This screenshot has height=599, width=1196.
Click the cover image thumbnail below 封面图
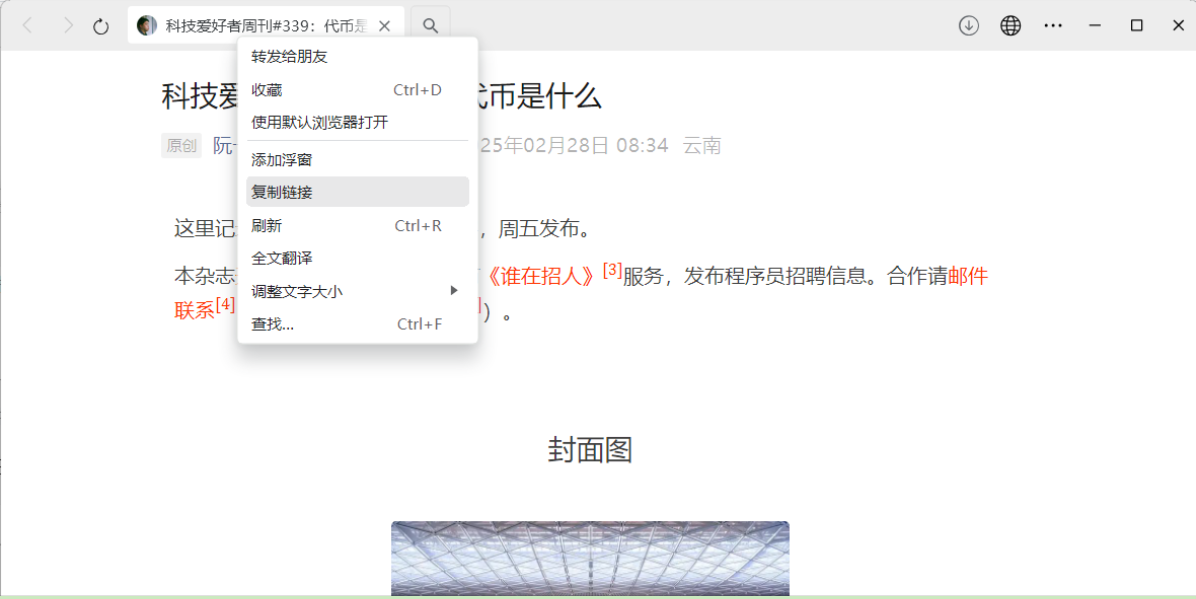[590, 558]
